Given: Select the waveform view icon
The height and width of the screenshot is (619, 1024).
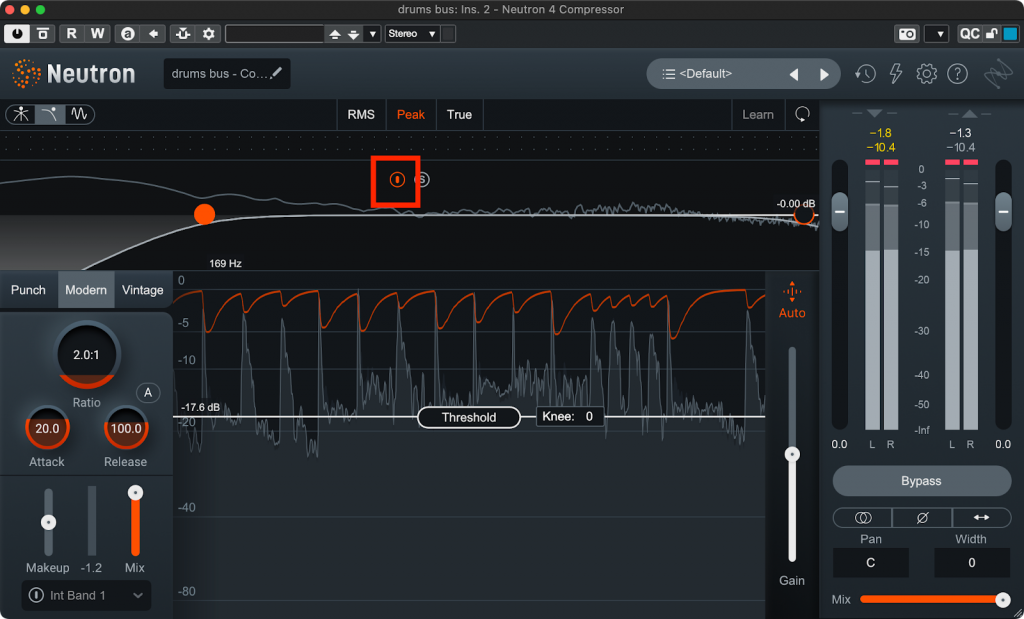Looking at the screenshot, I should click(x=79, y=114).
